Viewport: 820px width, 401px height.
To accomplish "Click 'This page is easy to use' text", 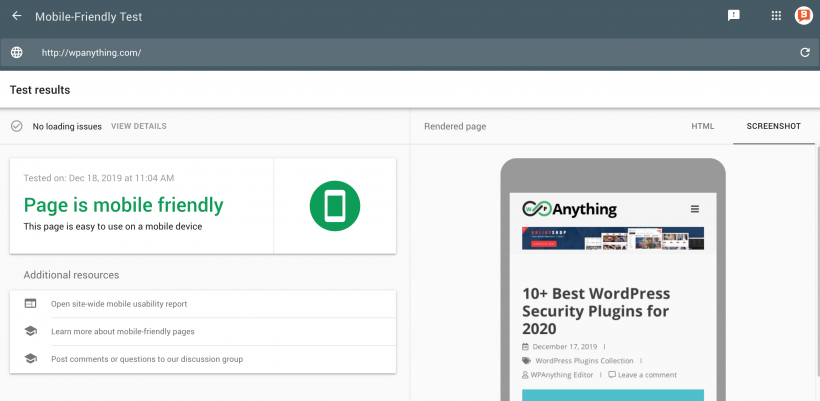I will (112, 227).
